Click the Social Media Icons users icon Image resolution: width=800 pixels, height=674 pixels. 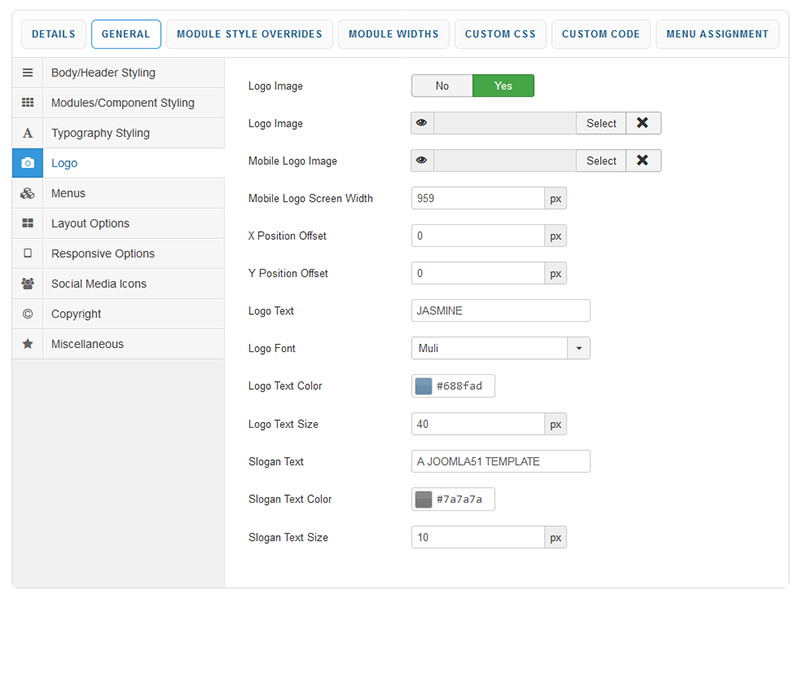[27, 283]
